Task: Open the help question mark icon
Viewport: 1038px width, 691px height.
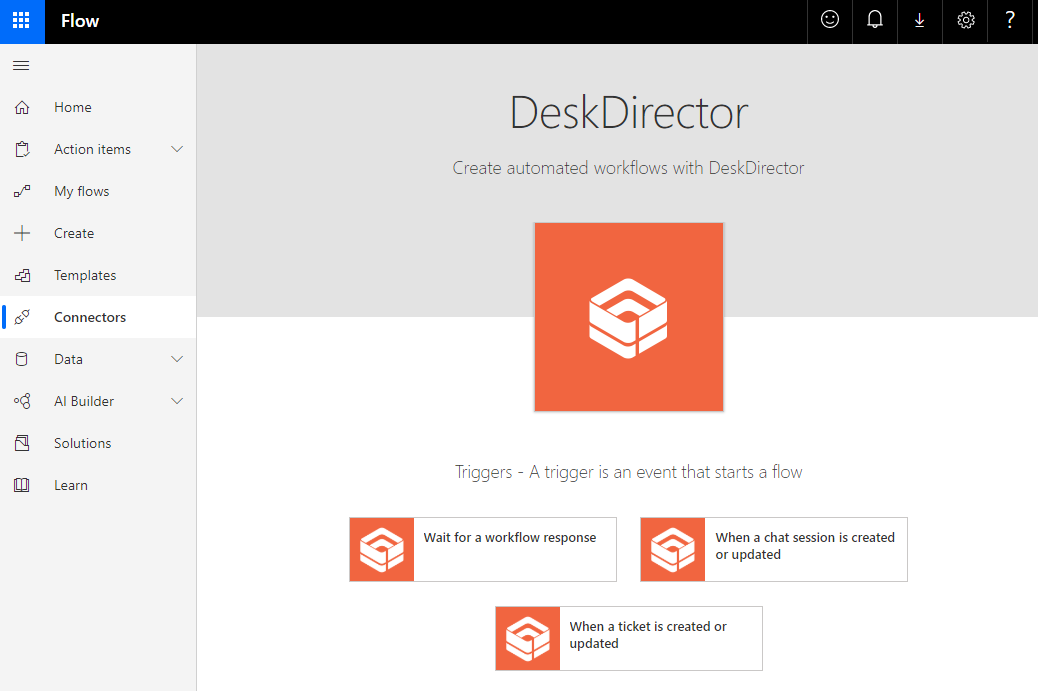Action: pyautogui.click(x=1010, y=21)
